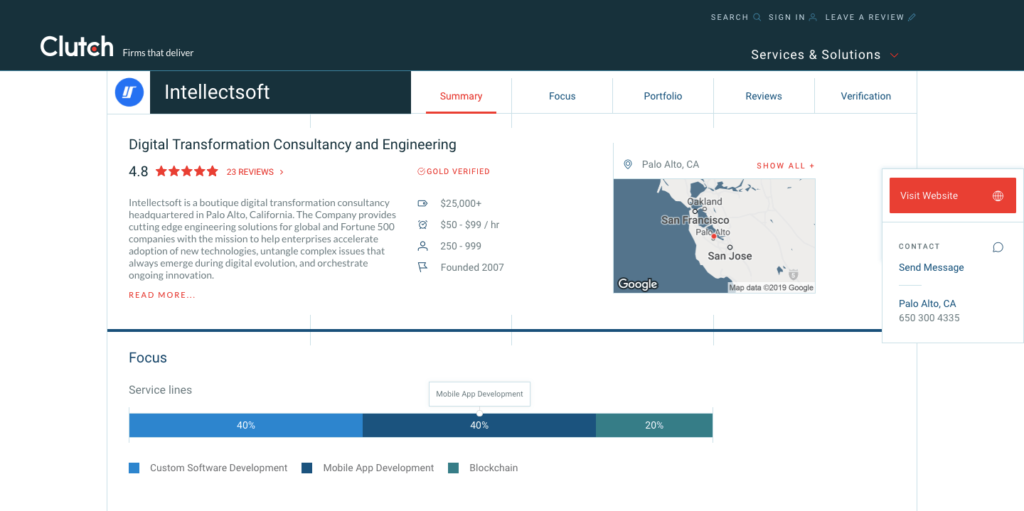The image size is (1024, 511).
Task: Switch to the Focus tab
Action: (x=562, y=96)
